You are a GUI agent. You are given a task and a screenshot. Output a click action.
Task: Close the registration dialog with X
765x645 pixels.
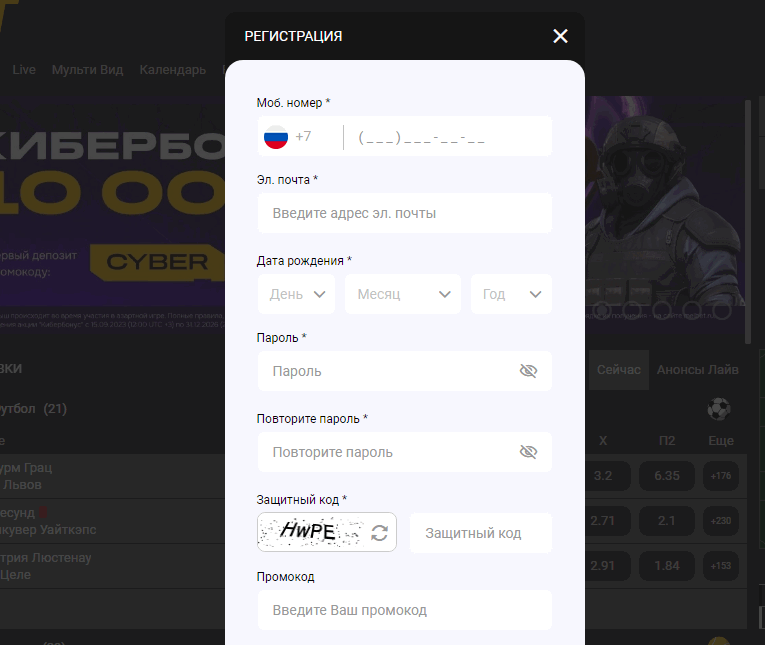(x=560, y=36)
